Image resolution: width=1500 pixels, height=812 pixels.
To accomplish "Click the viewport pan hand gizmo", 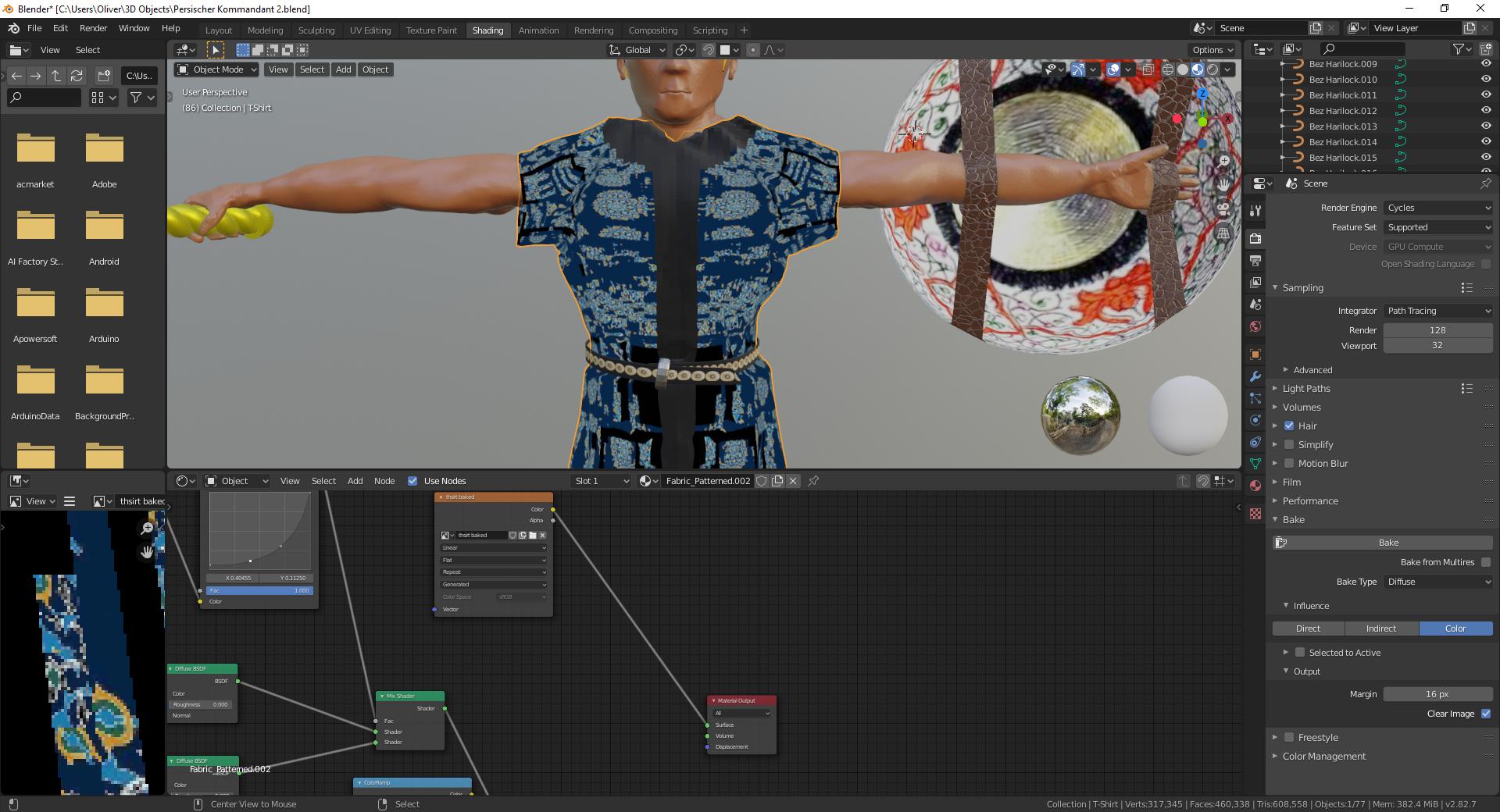I will (x=1223, y=185).
